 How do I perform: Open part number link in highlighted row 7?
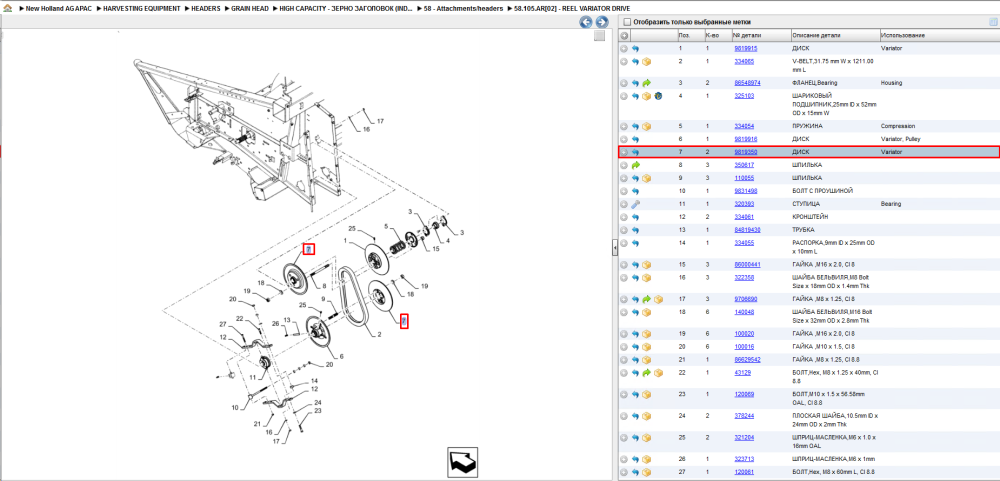point(746,152)
